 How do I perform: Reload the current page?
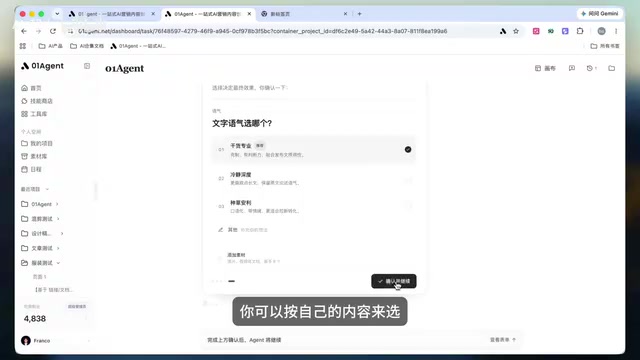coord(53,31)
